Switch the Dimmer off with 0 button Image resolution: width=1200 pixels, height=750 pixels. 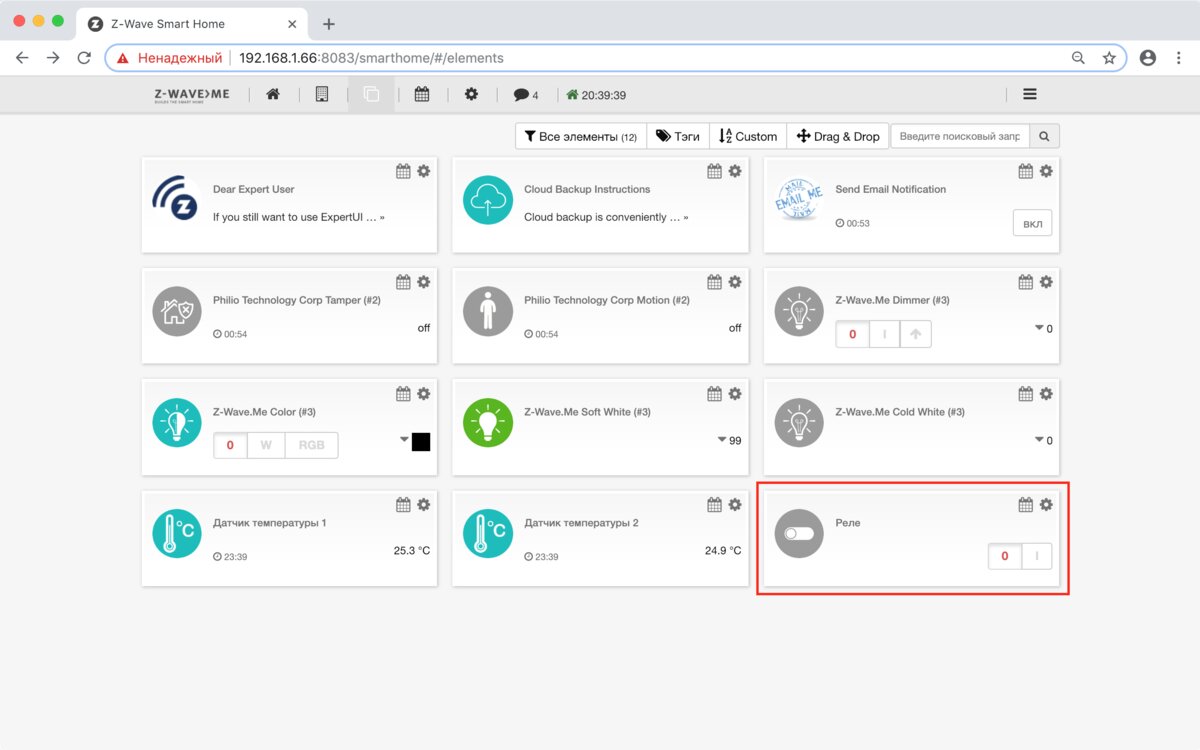[x=852, y=334]
